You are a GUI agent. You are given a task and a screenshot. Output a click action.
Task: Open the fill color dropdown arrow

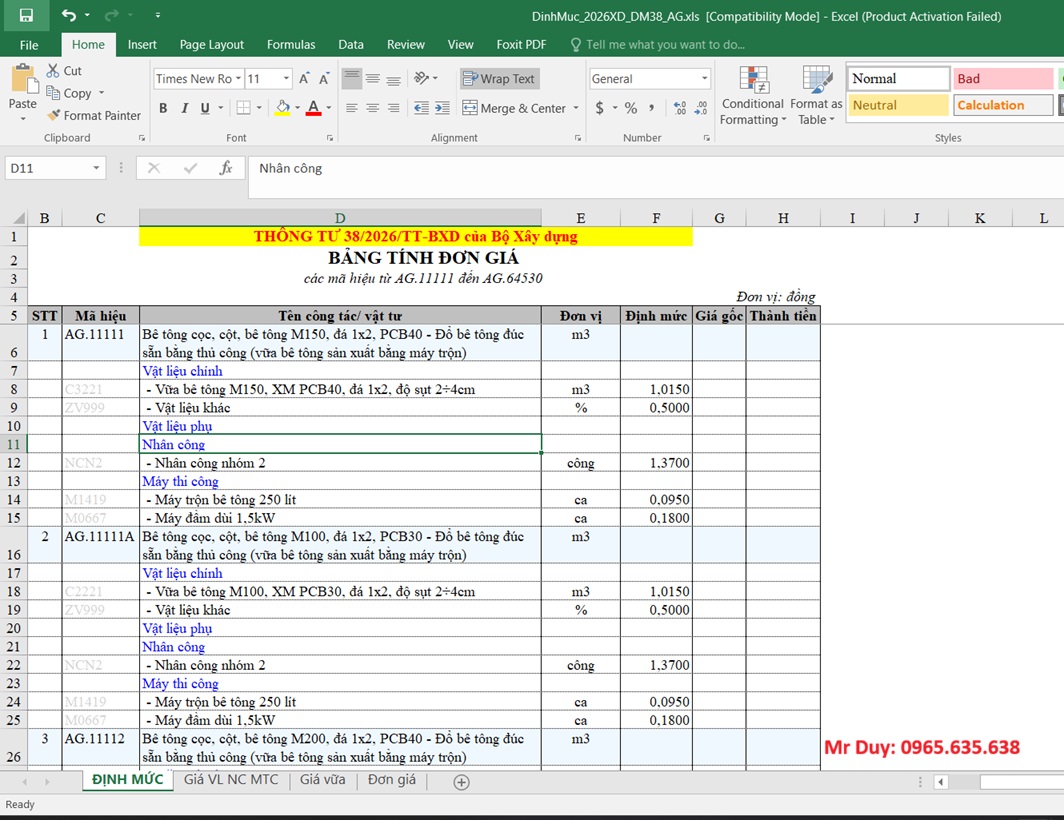tap(297, 108)
